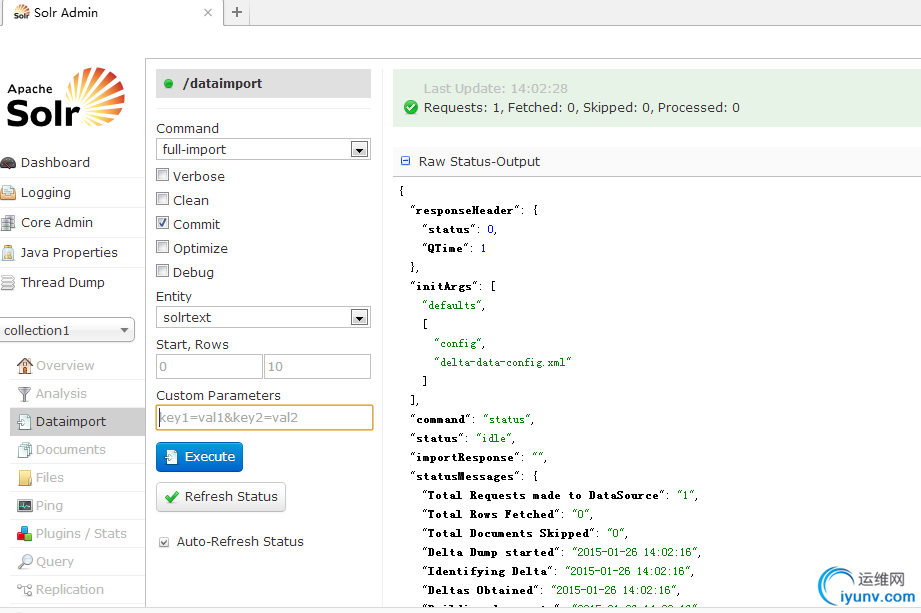Click the "QTime" key in response header
This screenshot has height=613, width=921.
(446, 248)
